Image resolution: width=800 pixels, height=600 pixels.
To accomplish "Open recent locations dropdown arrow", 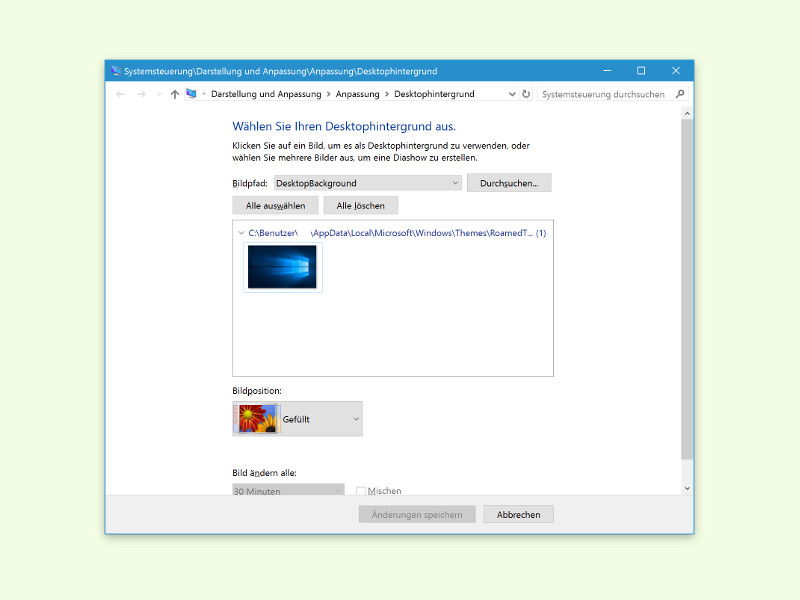I will (159, 94).
